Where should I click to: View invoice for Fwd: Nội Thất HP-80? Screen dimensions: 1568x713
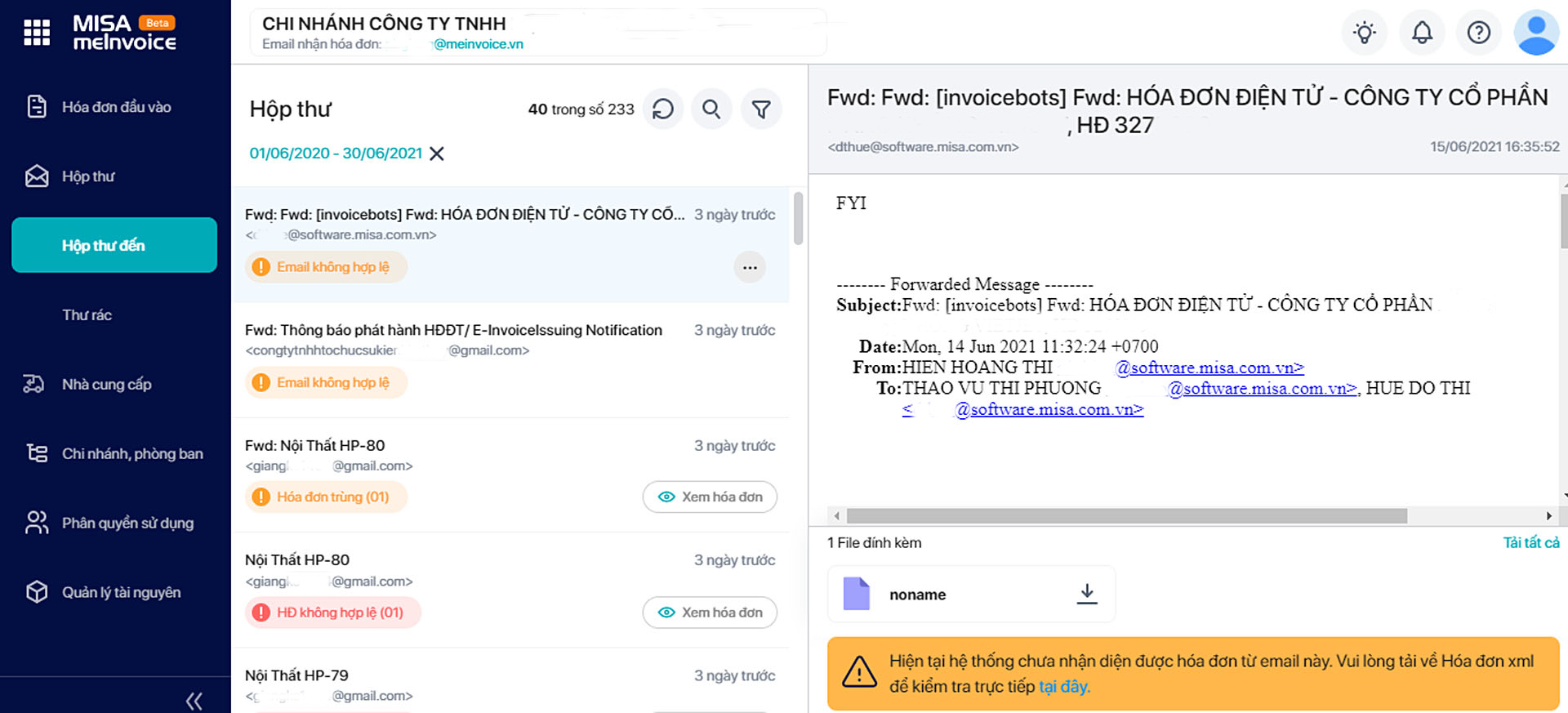710,497
